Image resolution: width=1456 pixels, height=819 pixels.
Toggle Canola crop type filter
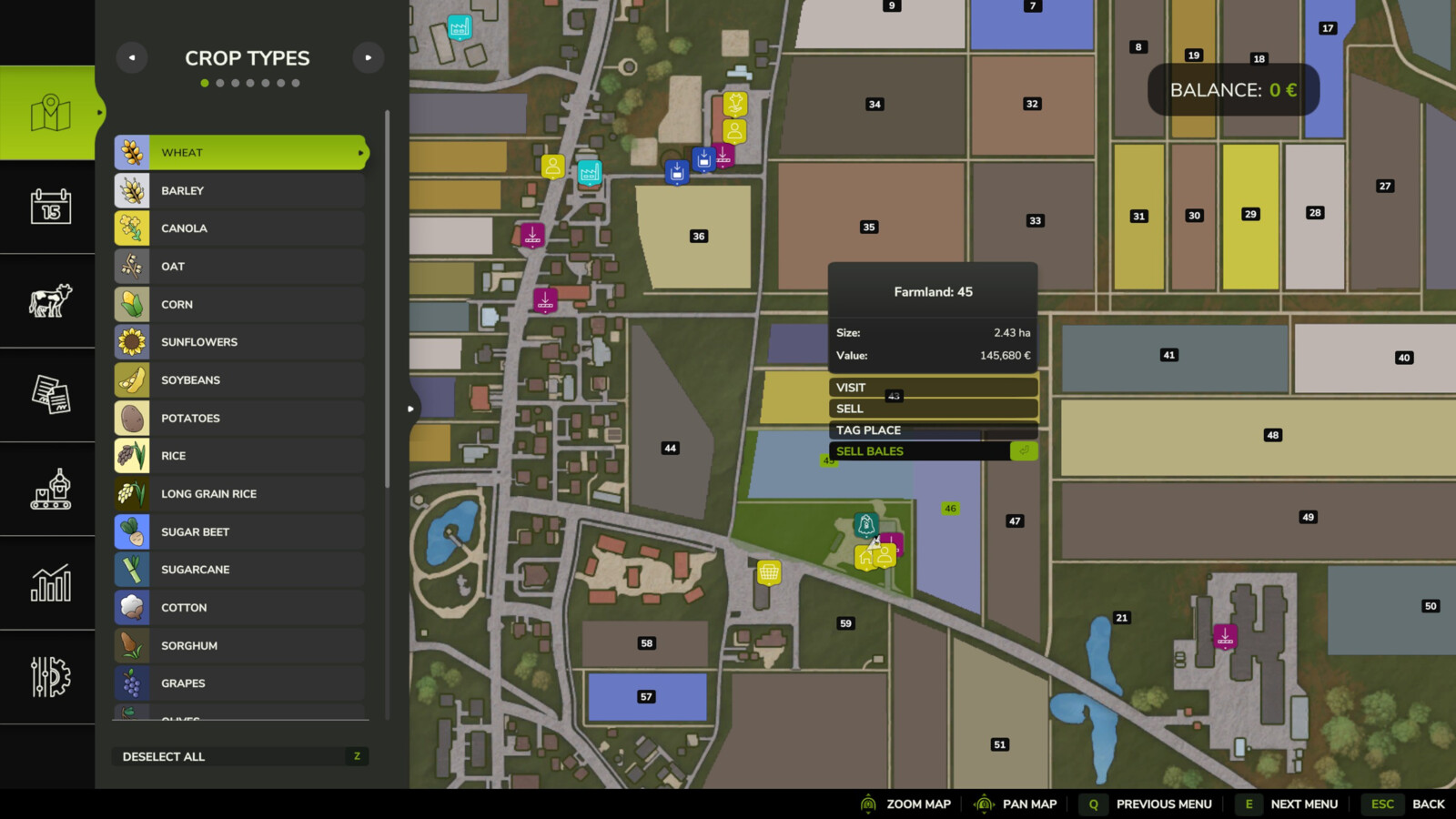point(240,228)
